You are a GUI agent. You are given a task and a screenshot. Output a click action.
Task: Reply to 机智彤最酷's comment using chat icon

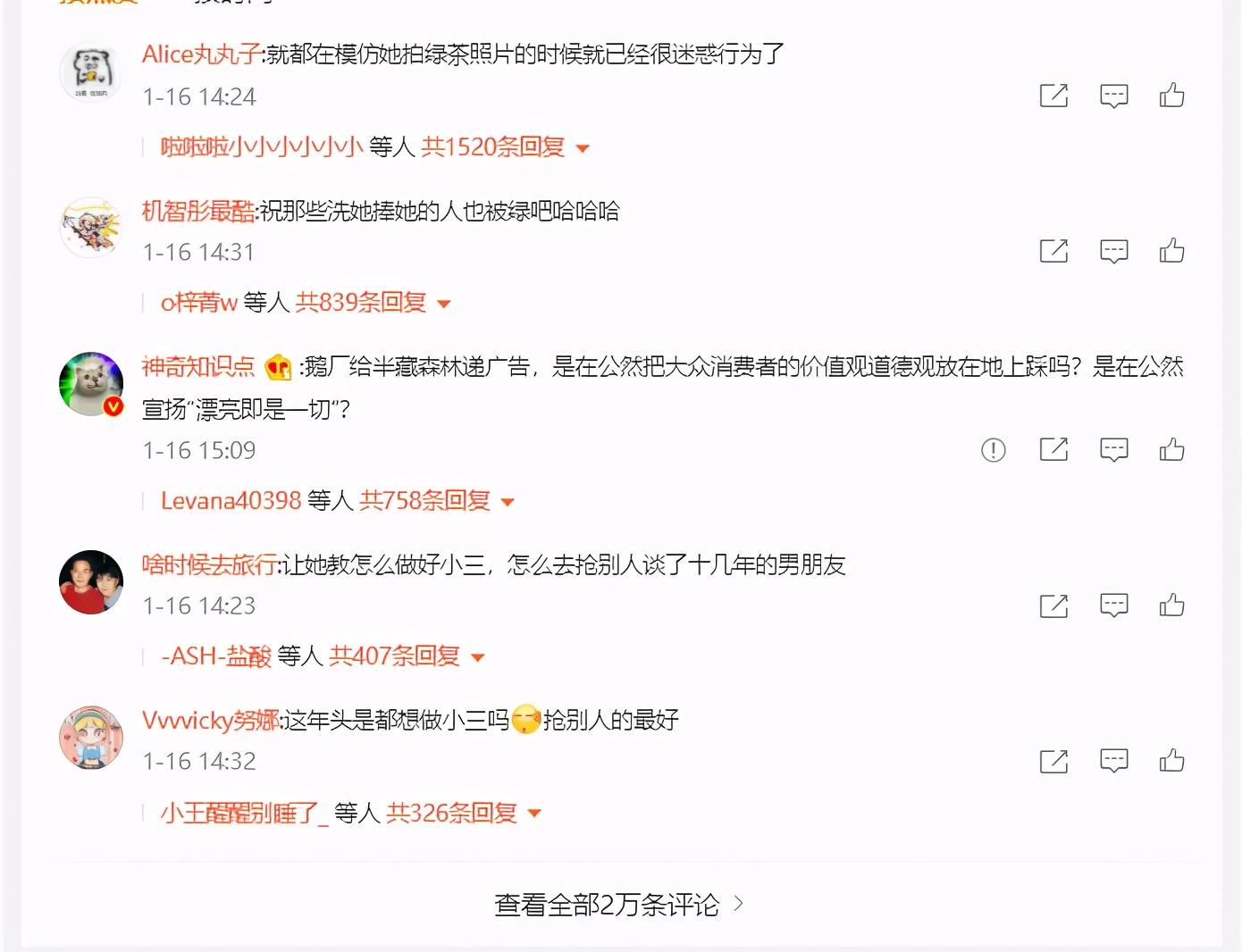tap(1113, 251)
